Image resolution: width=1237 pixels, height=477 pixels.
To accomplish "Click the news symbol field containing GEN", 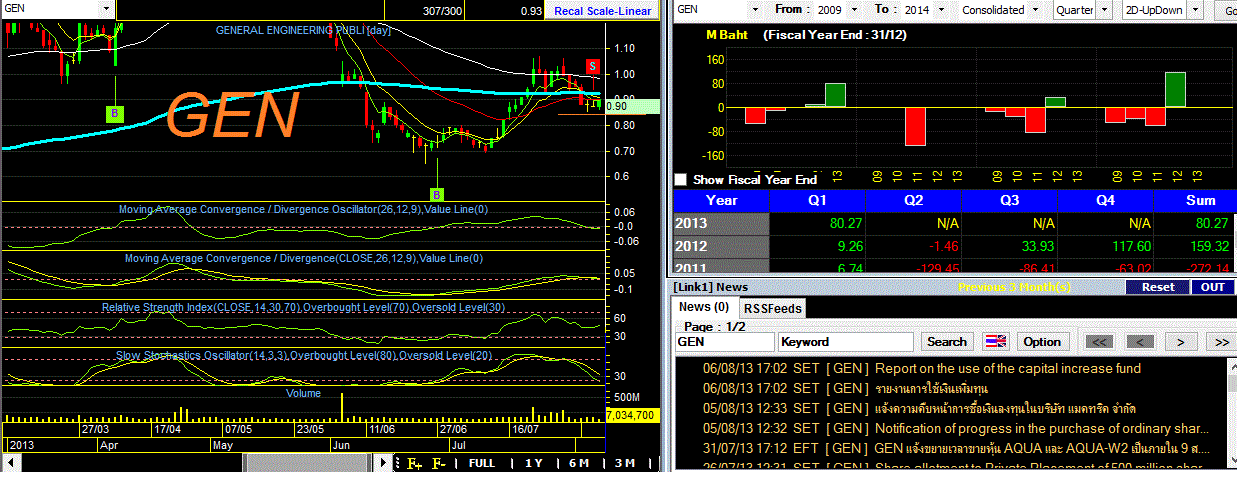I will coord(724,342).
